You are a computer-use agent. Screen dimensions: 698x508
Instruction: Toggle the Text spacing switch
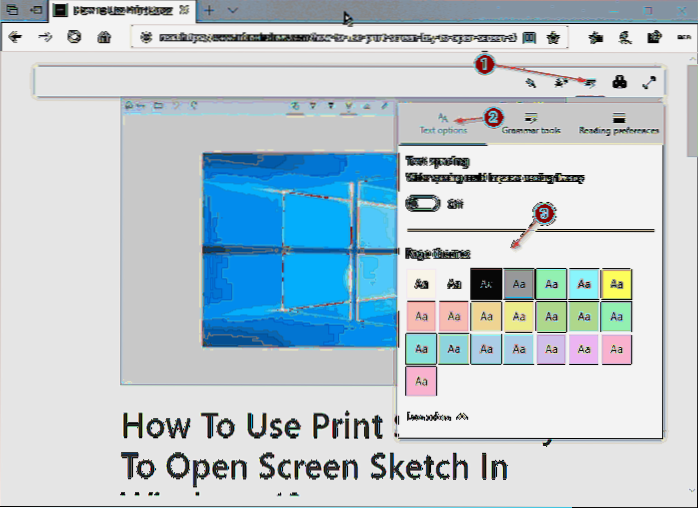[423, 204]
